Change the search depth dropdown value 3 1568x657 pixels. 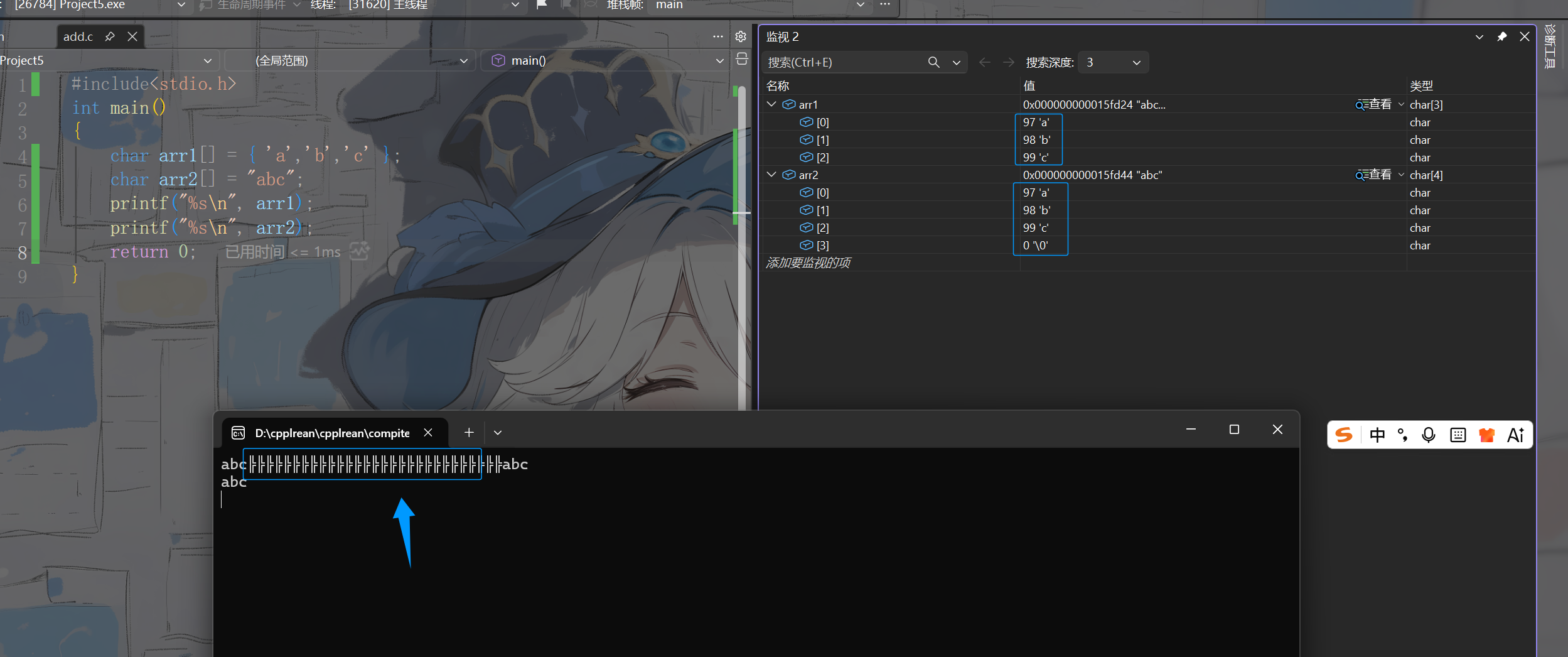1114,62
